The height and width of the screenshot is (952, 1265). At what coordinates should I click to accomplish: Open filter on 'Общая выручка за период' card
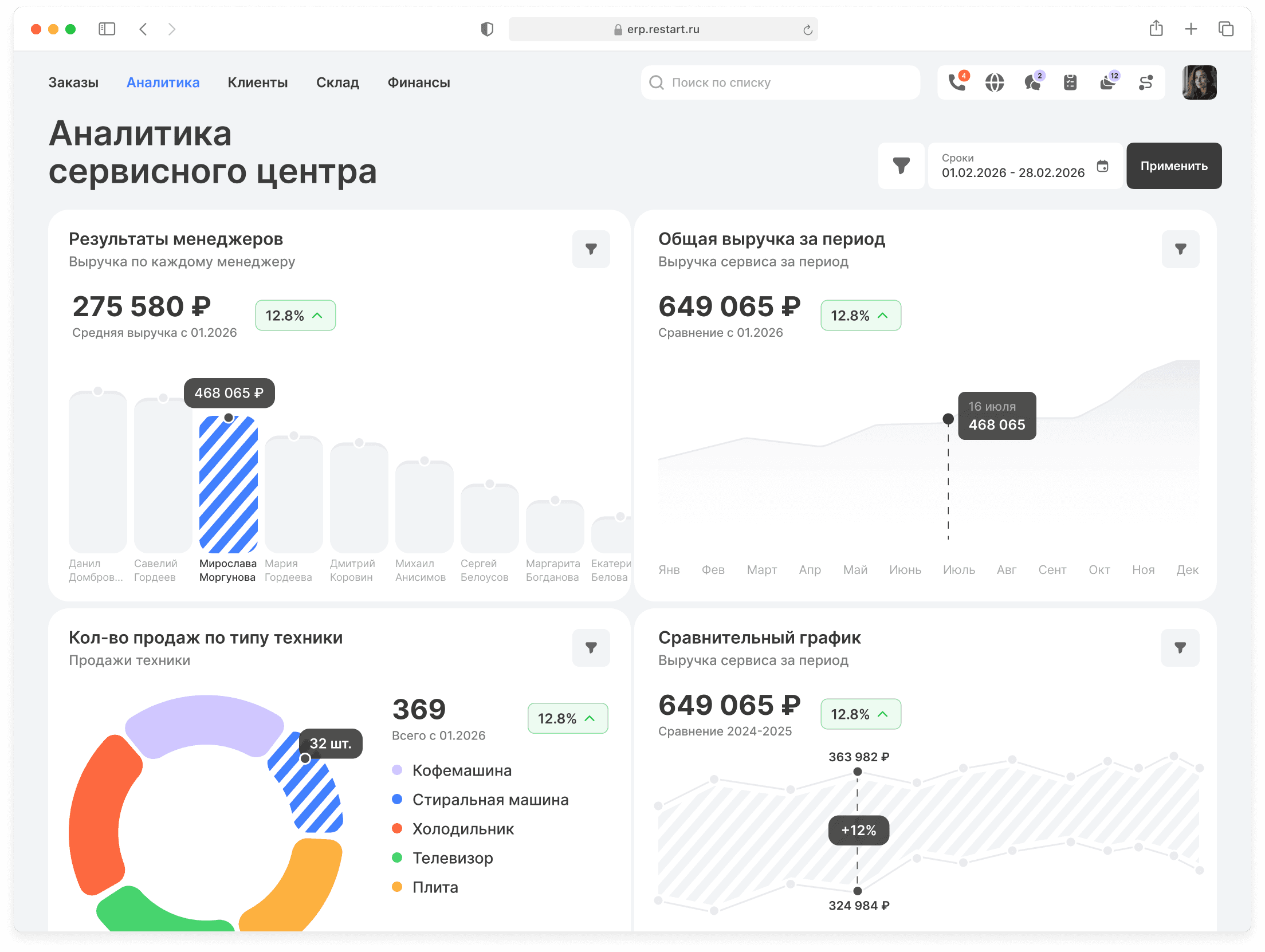1180,249
